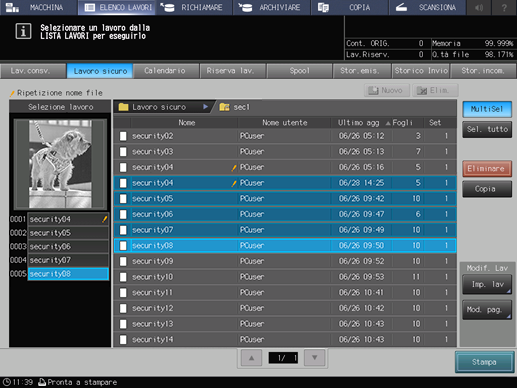Click the page number field 1/1
This screenshot has height=388, width=517.
[283, 358]
